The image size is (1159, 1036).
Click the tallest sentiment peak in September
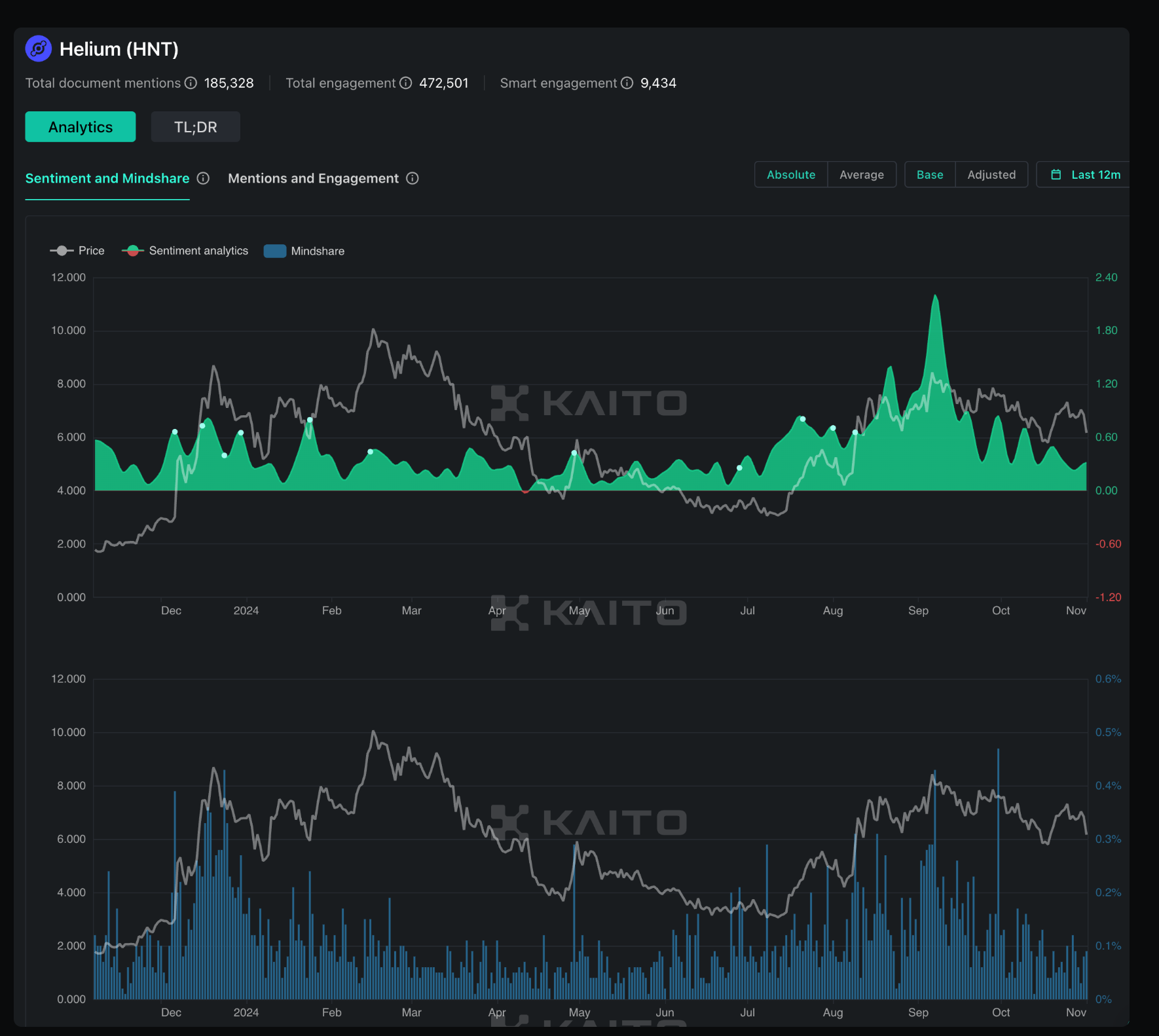point(936,296)
